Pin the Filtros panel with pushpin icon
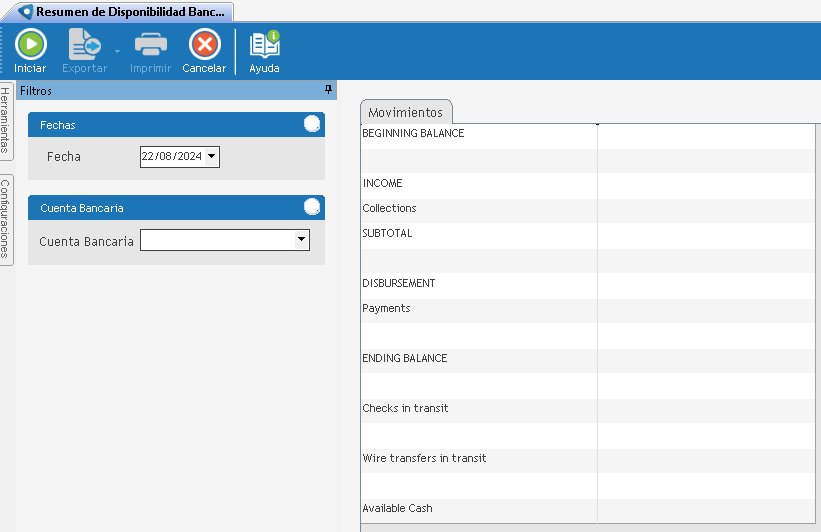The height and width of the screenshot is (532, 821). (328, 90)
